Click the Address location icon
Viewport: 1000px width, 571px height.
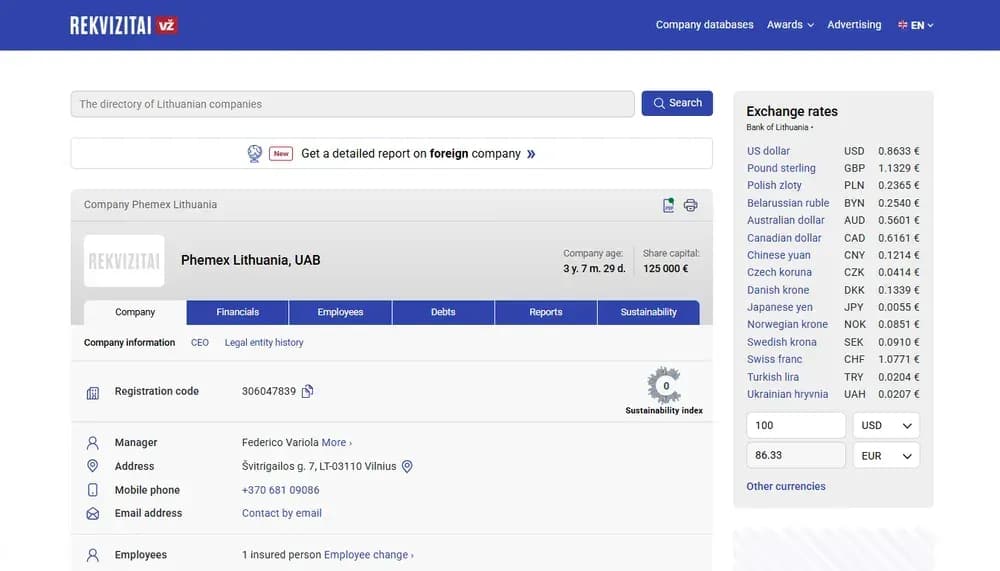point(92,466)
